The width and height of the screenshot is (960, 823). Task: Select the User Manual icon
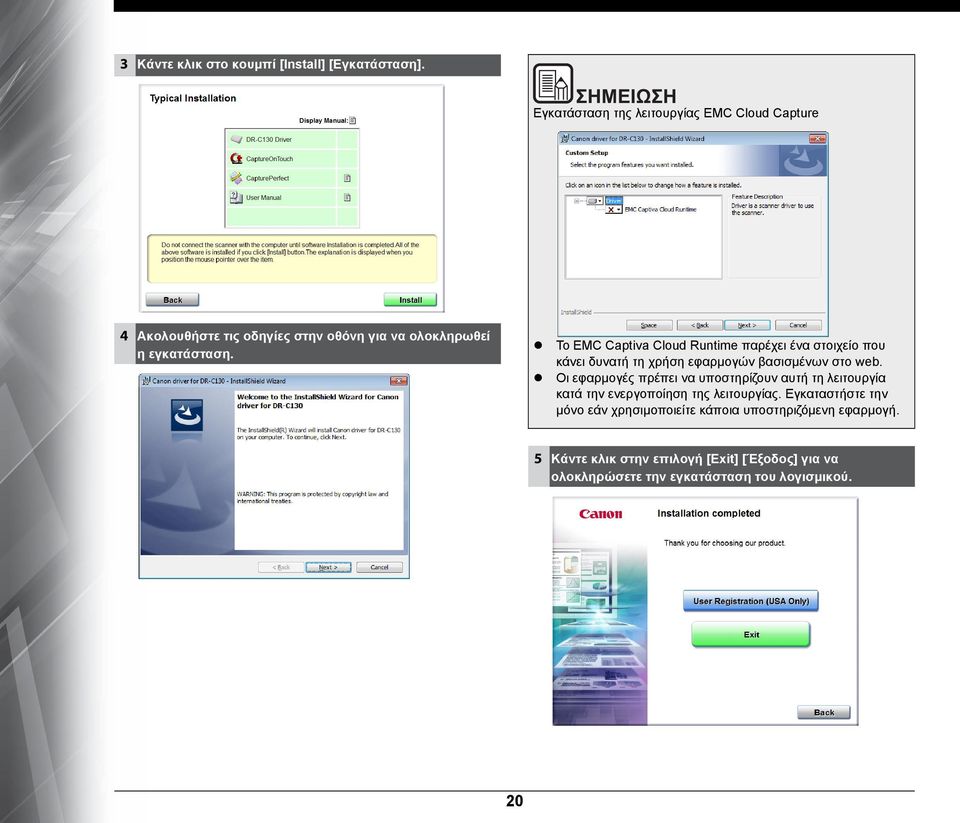click(x=236, y=197)
